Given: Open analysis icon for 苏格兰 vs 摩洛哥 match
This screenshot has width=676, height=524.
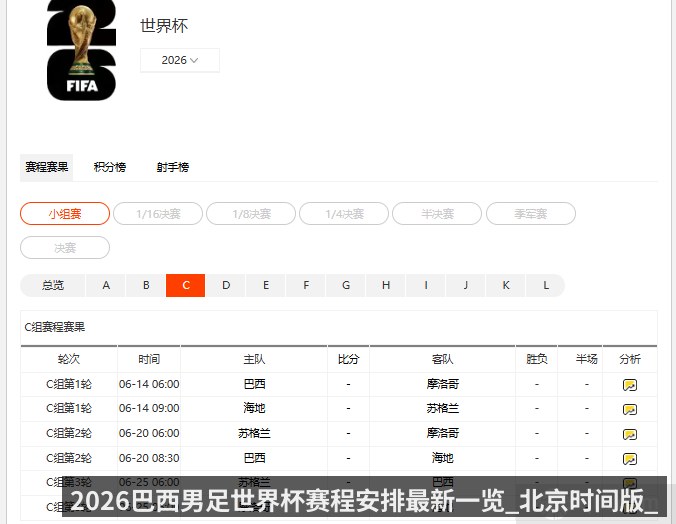Looking at the screenshot, I should point(629,434).
